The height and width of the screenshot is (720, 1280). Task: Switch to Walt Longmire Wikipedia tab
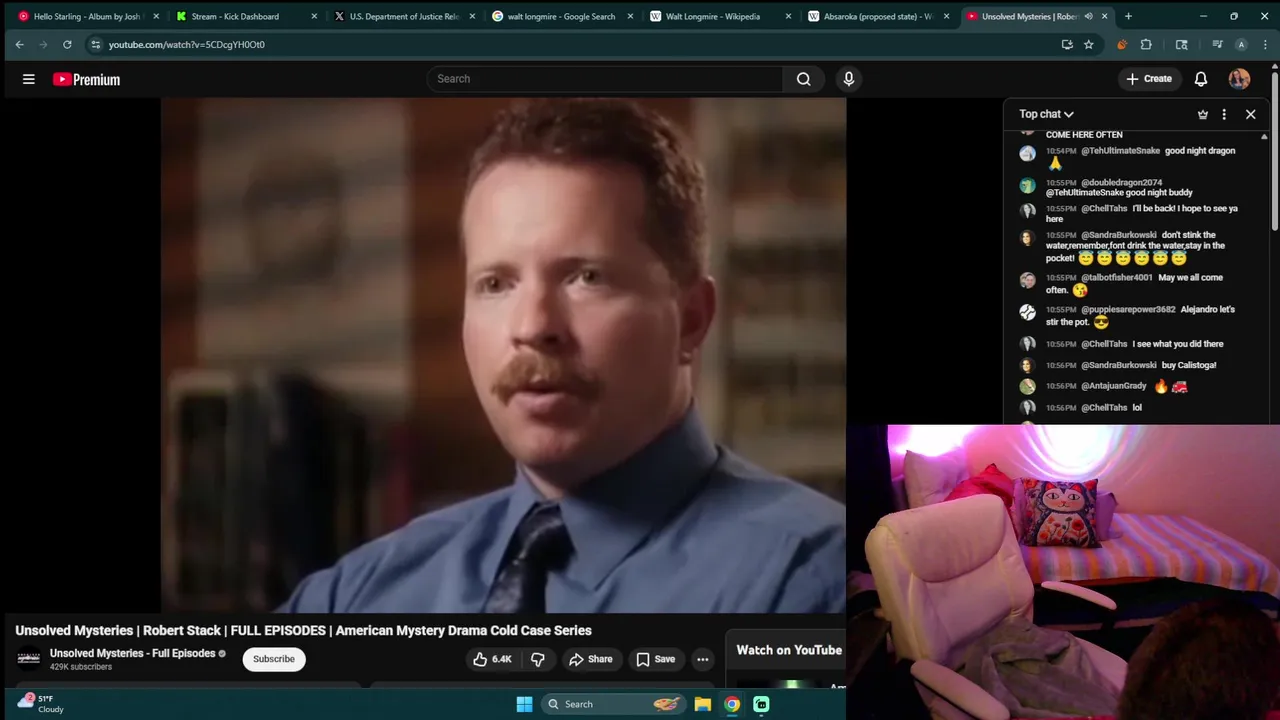(x=718, y=16)
